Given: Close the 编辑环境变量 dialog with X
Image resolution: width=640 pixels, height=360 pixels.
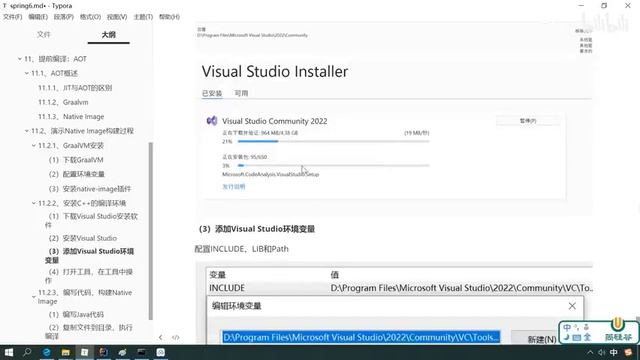Looking at the screenshot, I should click(x=572, y=306).
